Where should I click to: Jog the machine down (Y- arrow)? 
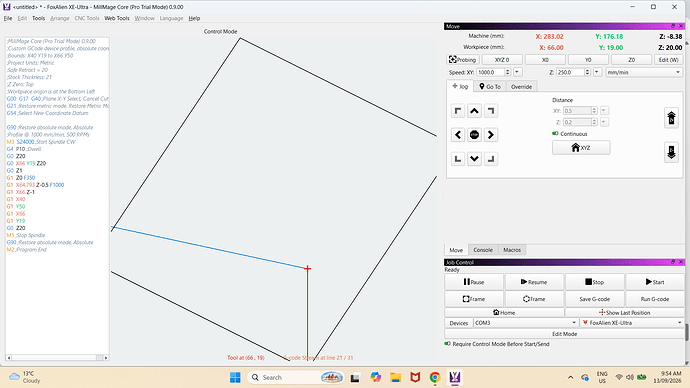click(474, 158)
